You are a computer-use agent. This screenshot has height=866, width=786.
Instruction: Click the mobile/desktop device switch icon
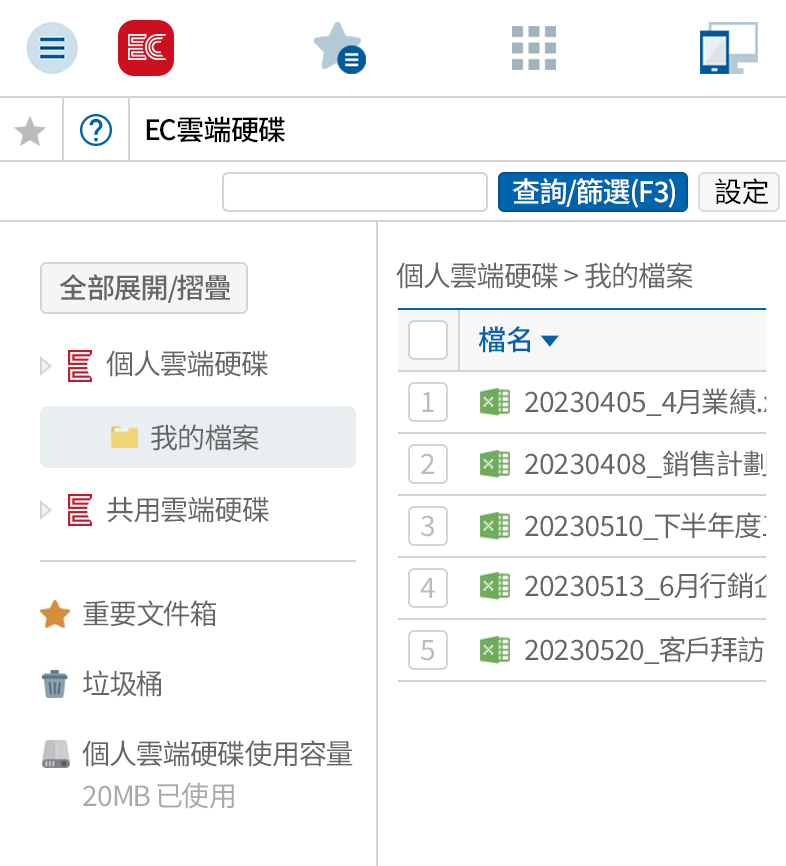tap(728, 48)
